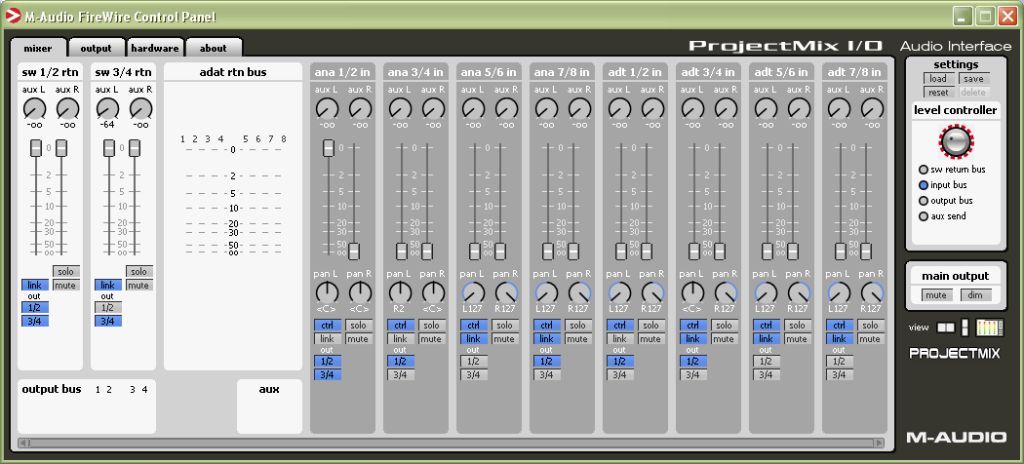Toggle link on adt 7/8 in channel

[839, 339]
